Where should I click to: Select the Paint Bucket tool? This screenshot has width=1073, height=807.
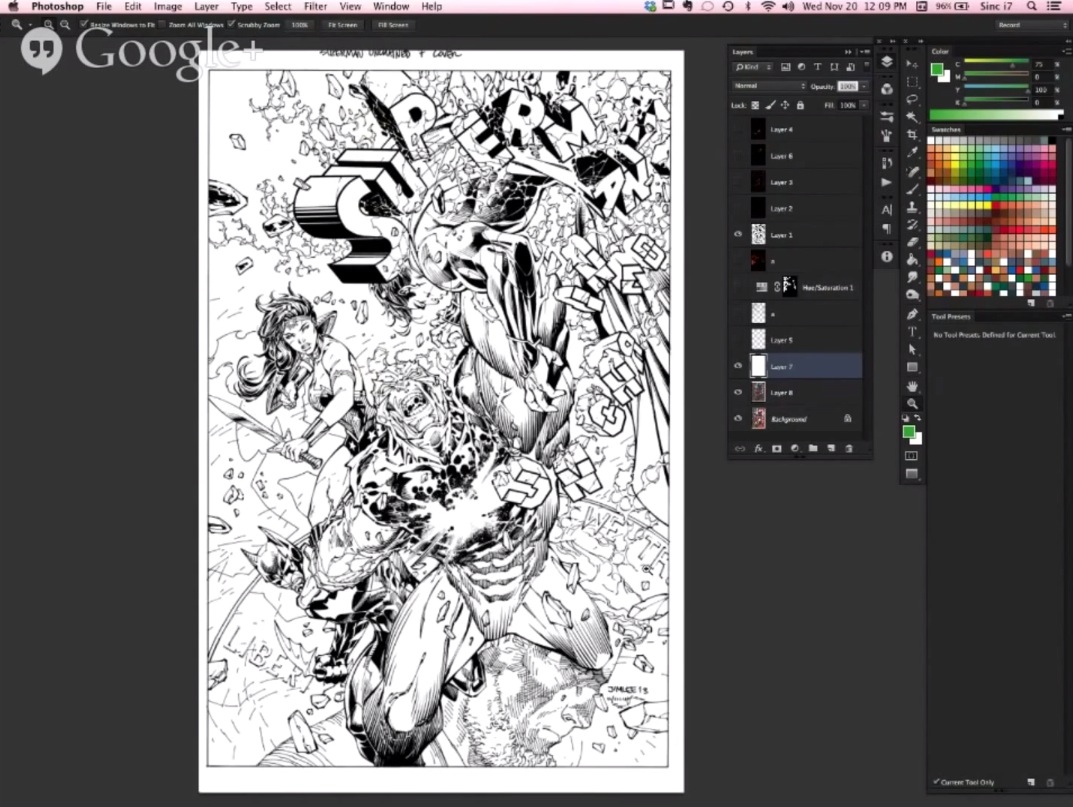point(912,259)
